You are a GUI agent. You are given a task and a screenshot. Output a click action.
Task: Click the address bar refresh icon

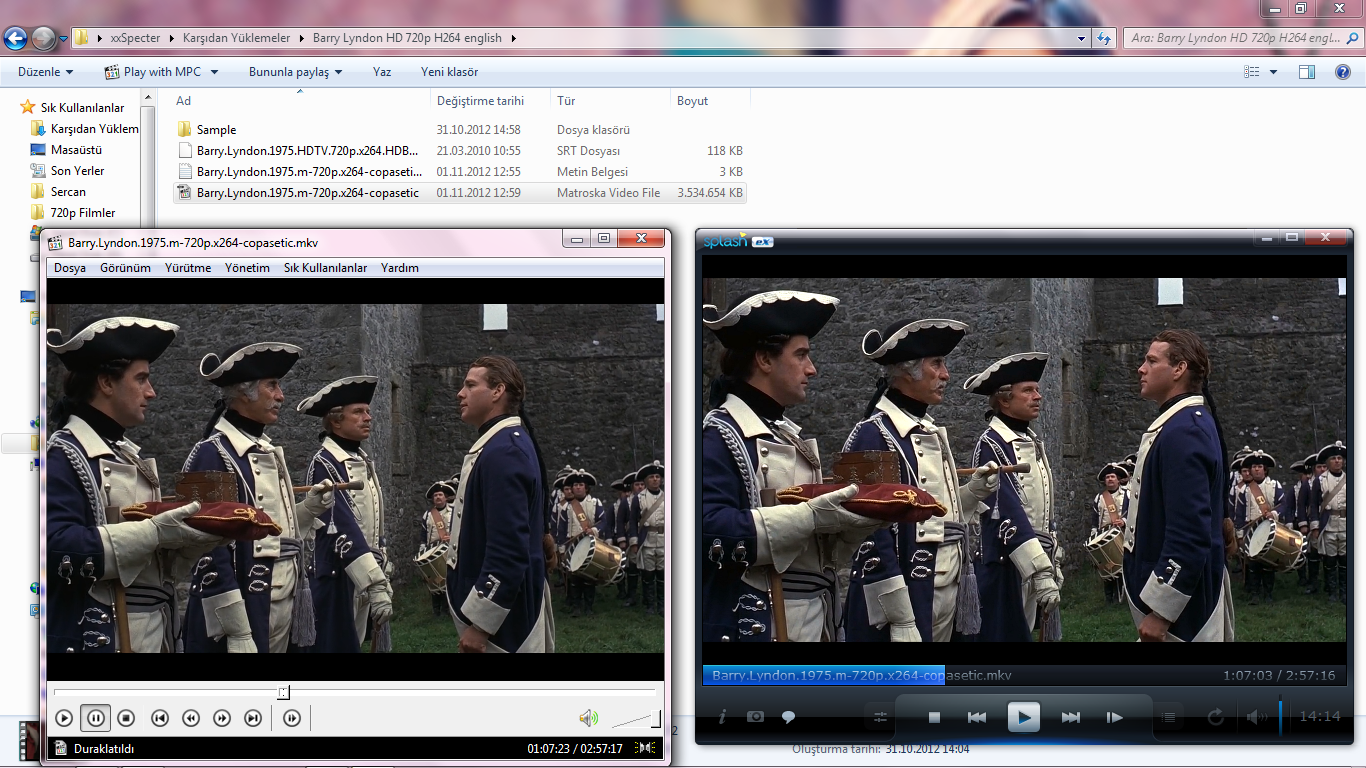[1103, 38]
